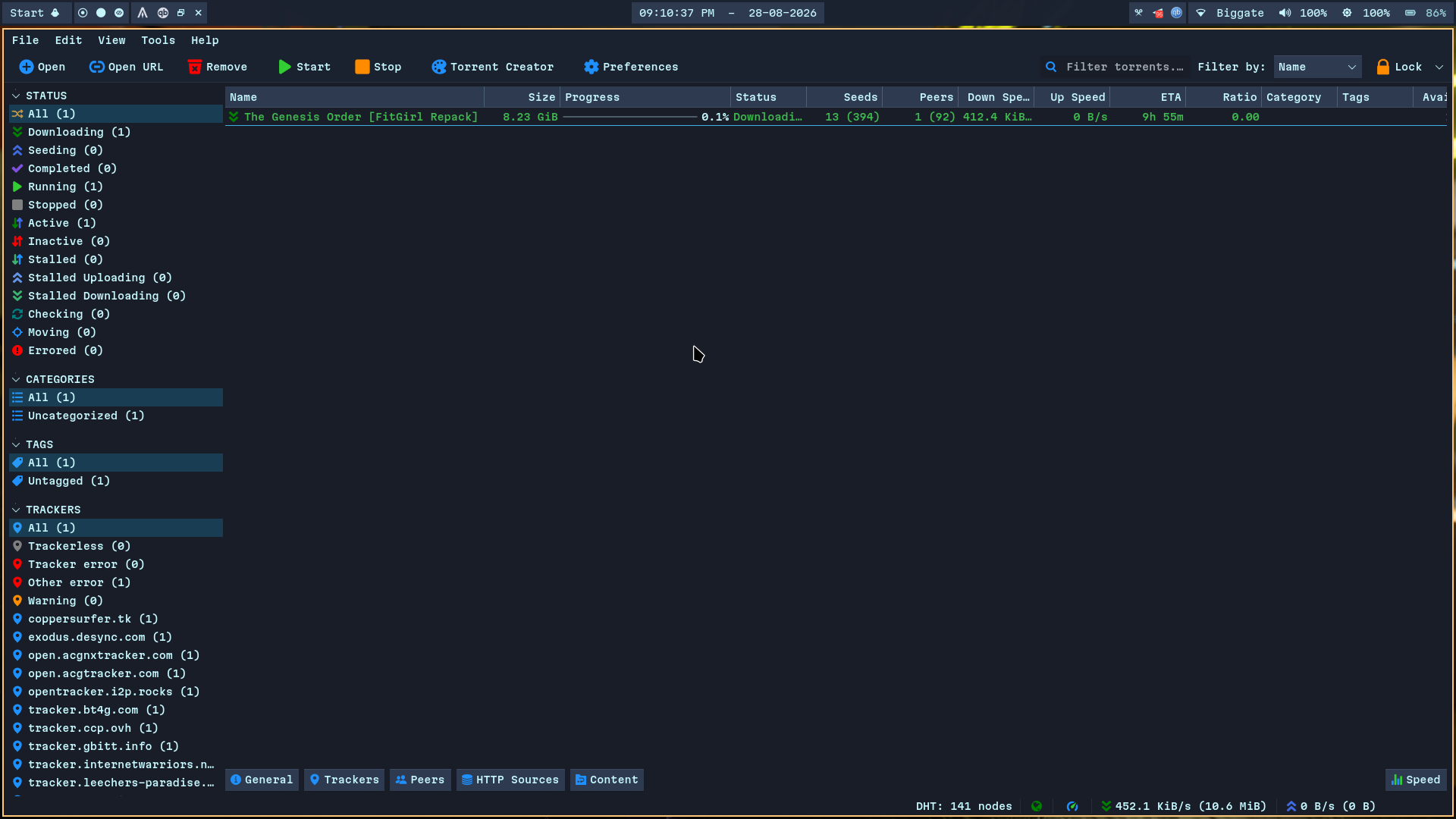Switch to the HTTP Sources tab
The width and height of the screenshot is (1456, 819).
(x=510, y=780)
